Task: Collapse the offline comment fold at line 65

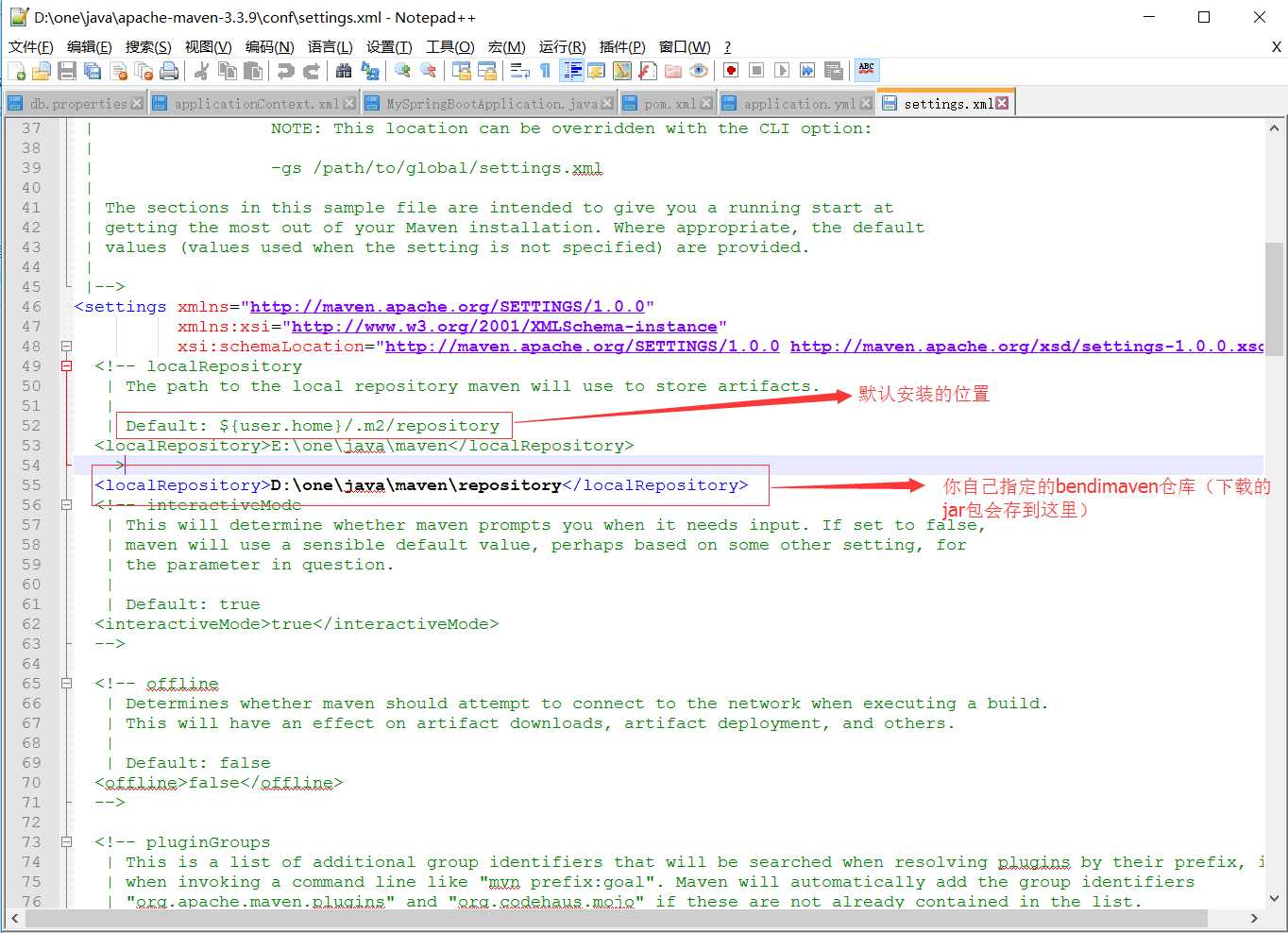Action: pyautogui.click(x=66, y=684)
